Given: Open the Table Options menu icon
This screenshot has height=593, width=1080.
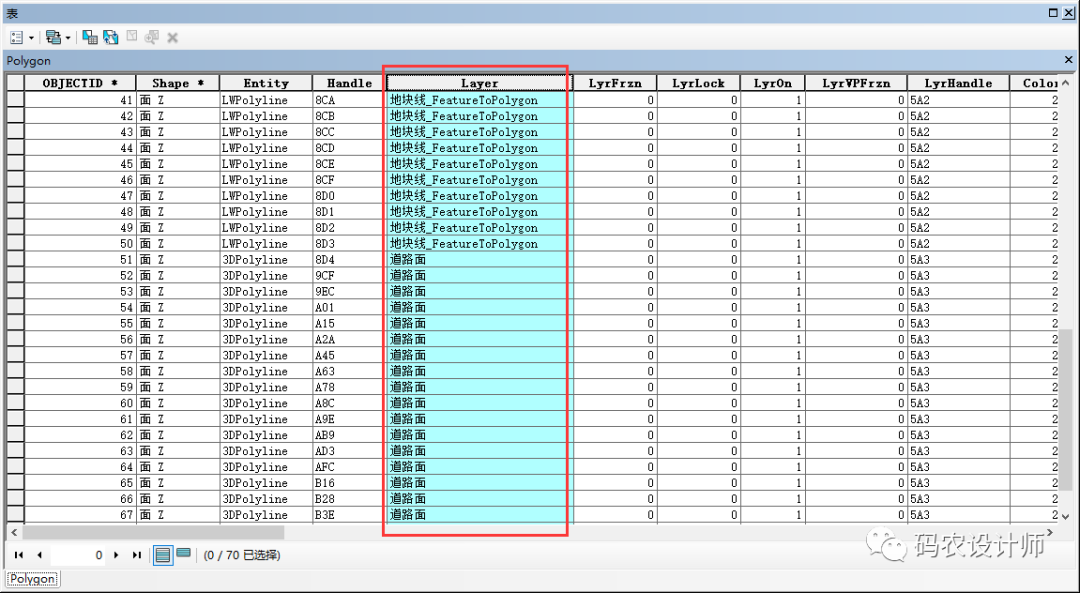Looking at the screenshot, I should (x=16, y=37).
